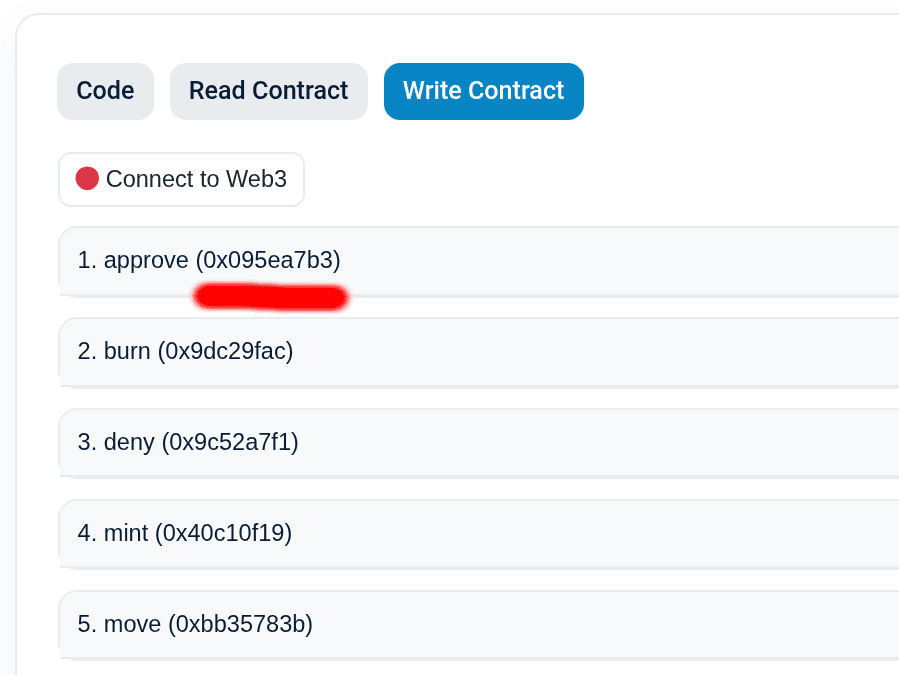Click the Connect to Web3 button
Image resolution: width=899 pixels, height=675 pixels.
(181, 179)
